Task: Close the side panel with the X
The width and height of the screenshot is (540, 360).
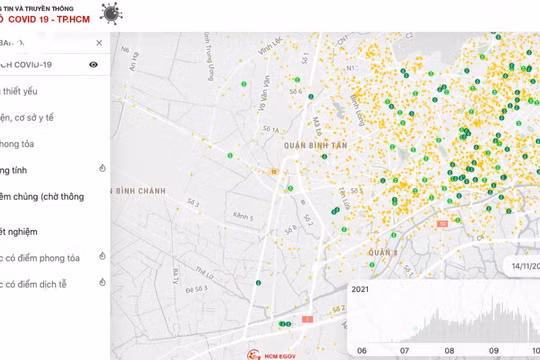Action: tap(99, 43)
